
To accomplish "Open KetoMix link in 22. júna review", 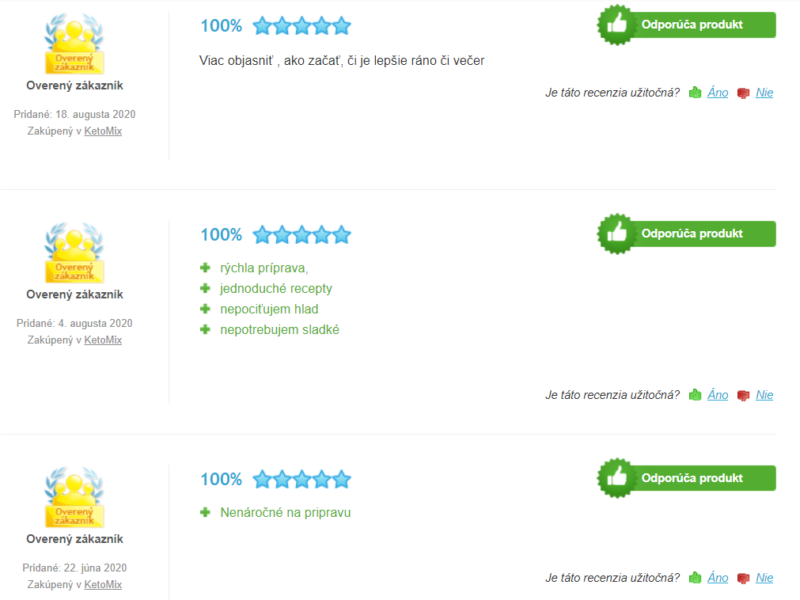I will (103, 584).
